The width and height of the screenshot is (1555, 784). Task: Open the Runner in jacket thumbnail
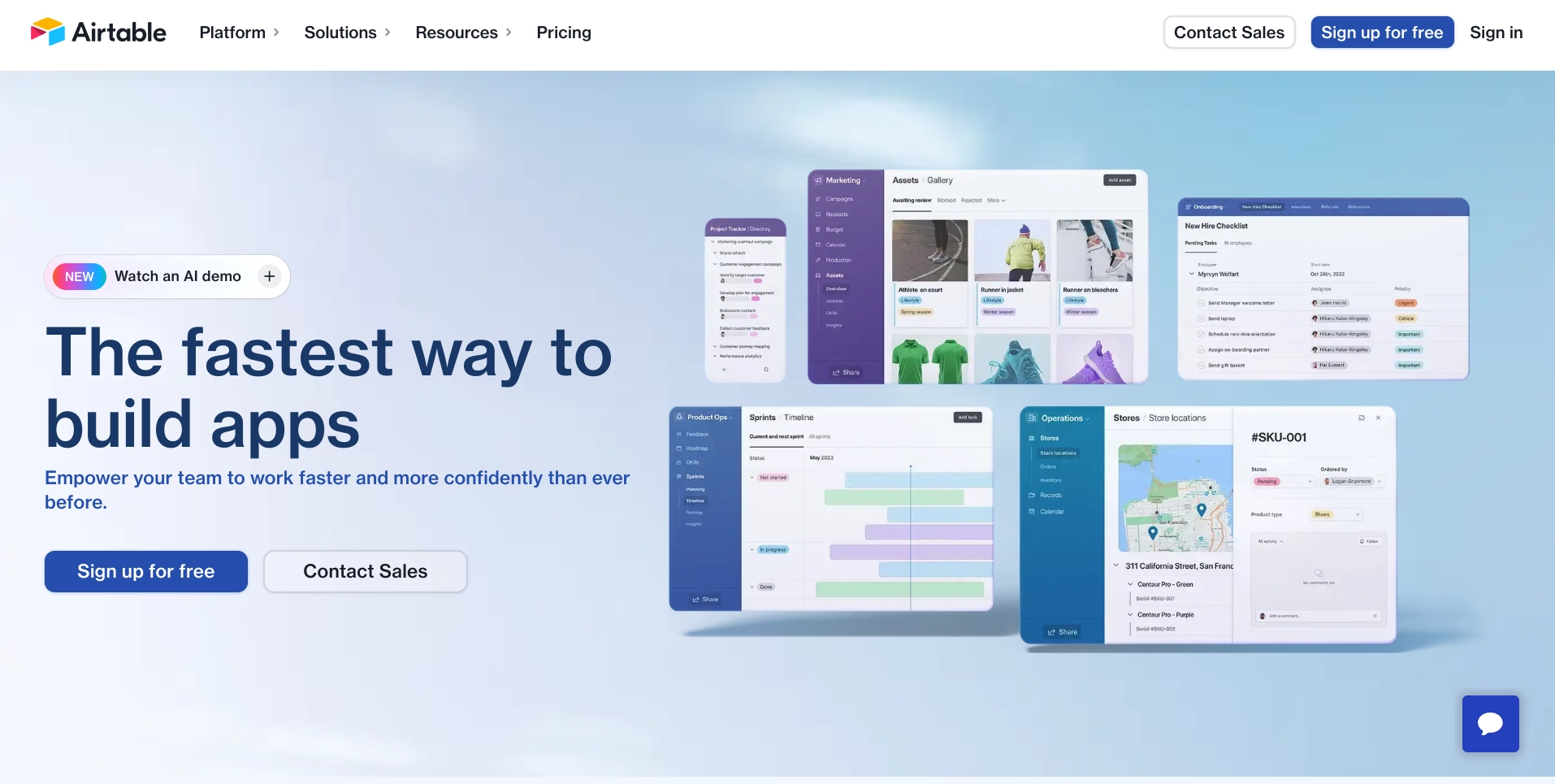click(1012, 250)
